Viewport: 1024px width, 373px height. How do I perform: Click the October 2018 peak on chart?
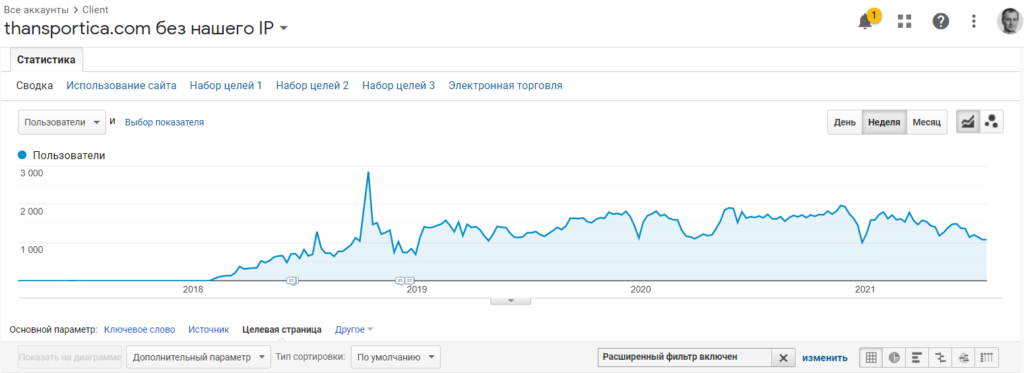coord(368,173)
